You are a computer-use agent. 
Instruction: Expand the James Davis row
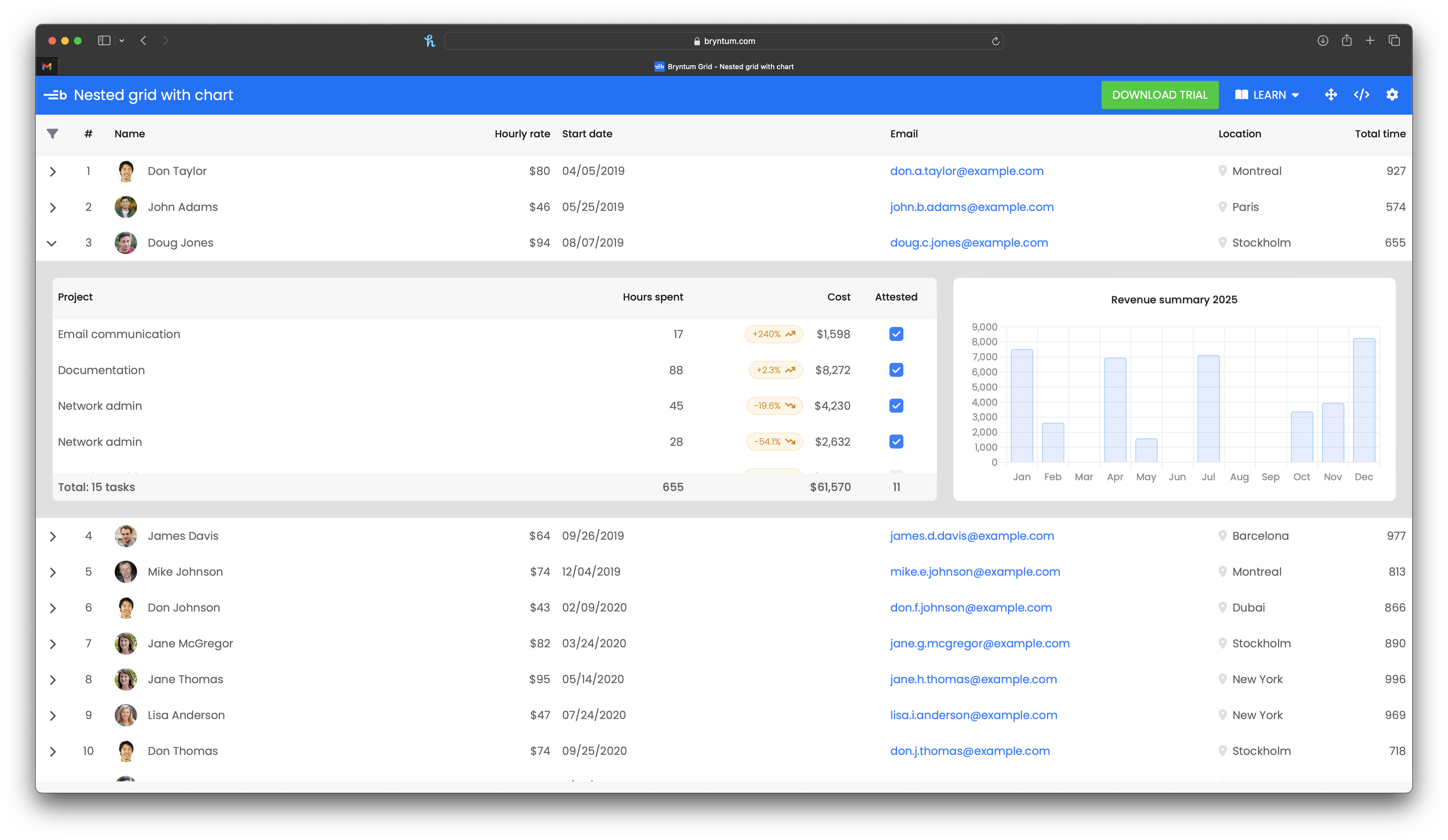[52, 537]
